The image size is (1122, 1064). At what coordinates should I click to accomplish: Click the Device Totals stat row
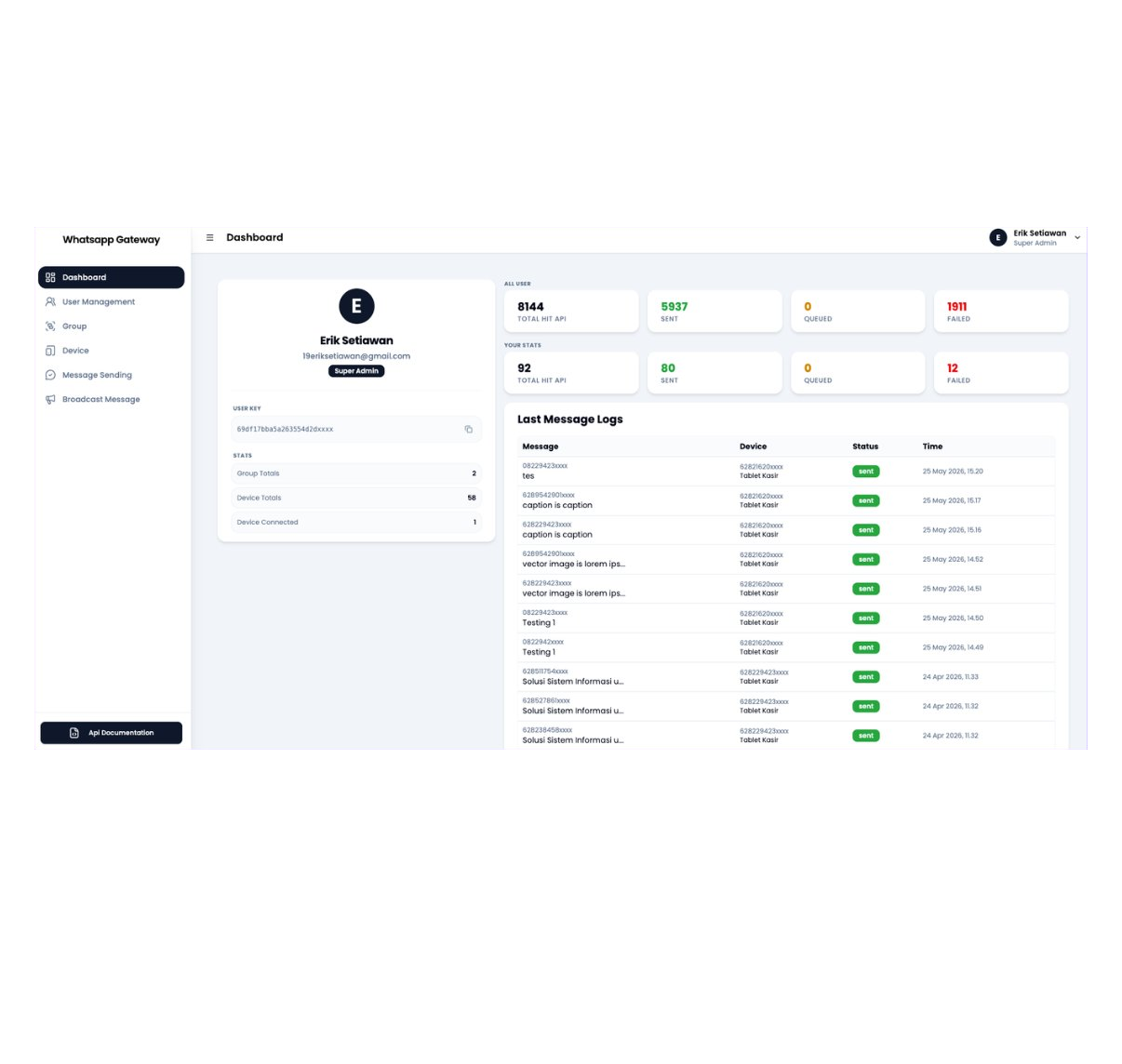coord(356,498)
